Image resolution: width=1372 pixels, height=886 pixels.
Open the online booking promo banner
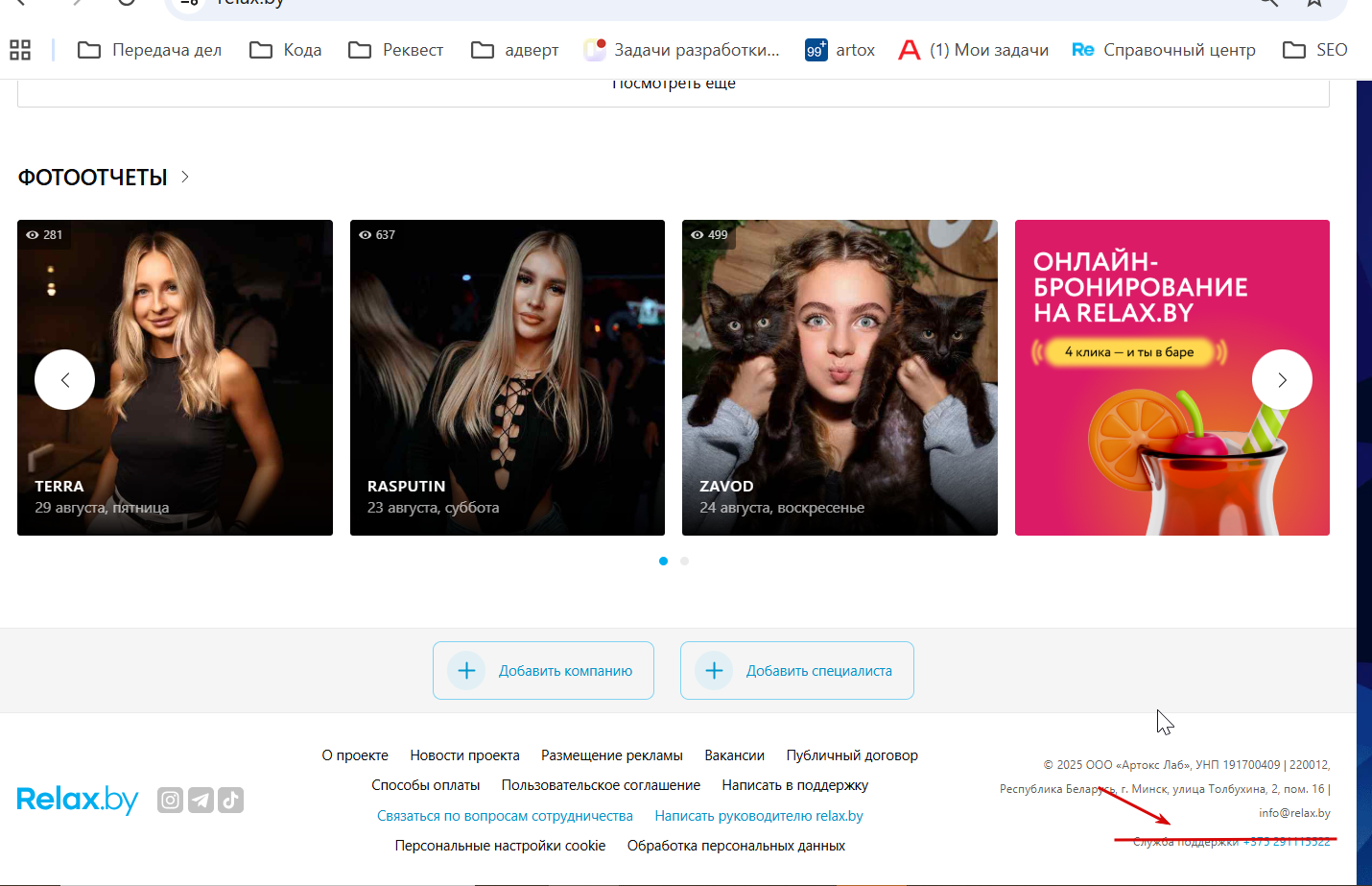[x=1172, y=377]
